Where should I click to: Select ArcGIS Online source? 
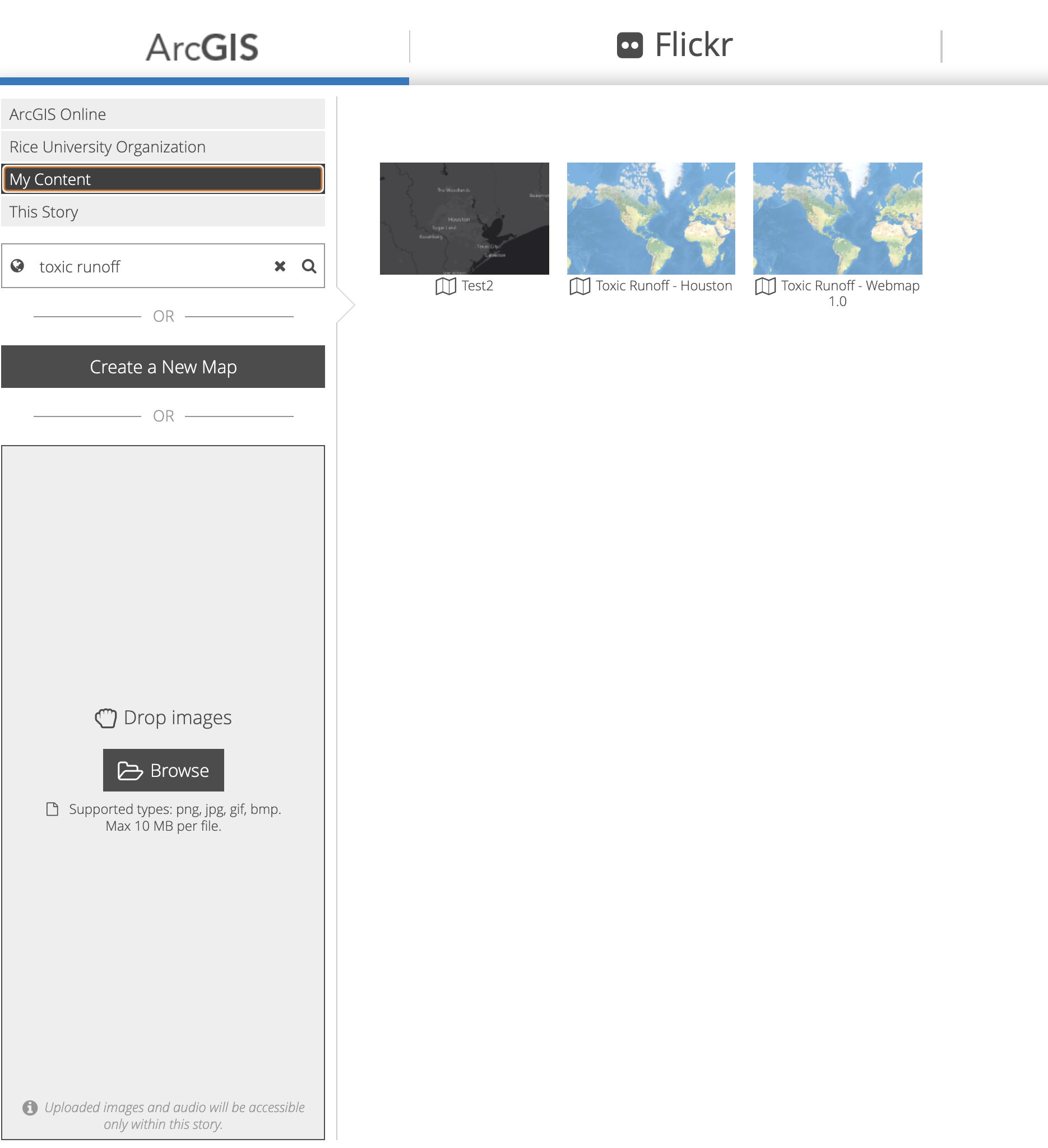[x=163, y=114]
